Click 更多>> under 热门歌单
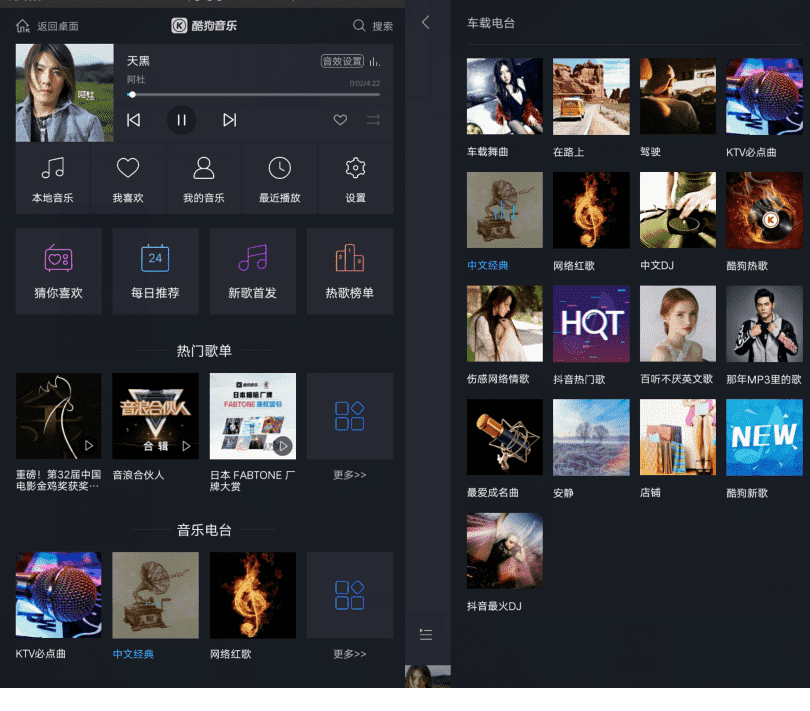 pyautogui.click(x=350, y=474)
